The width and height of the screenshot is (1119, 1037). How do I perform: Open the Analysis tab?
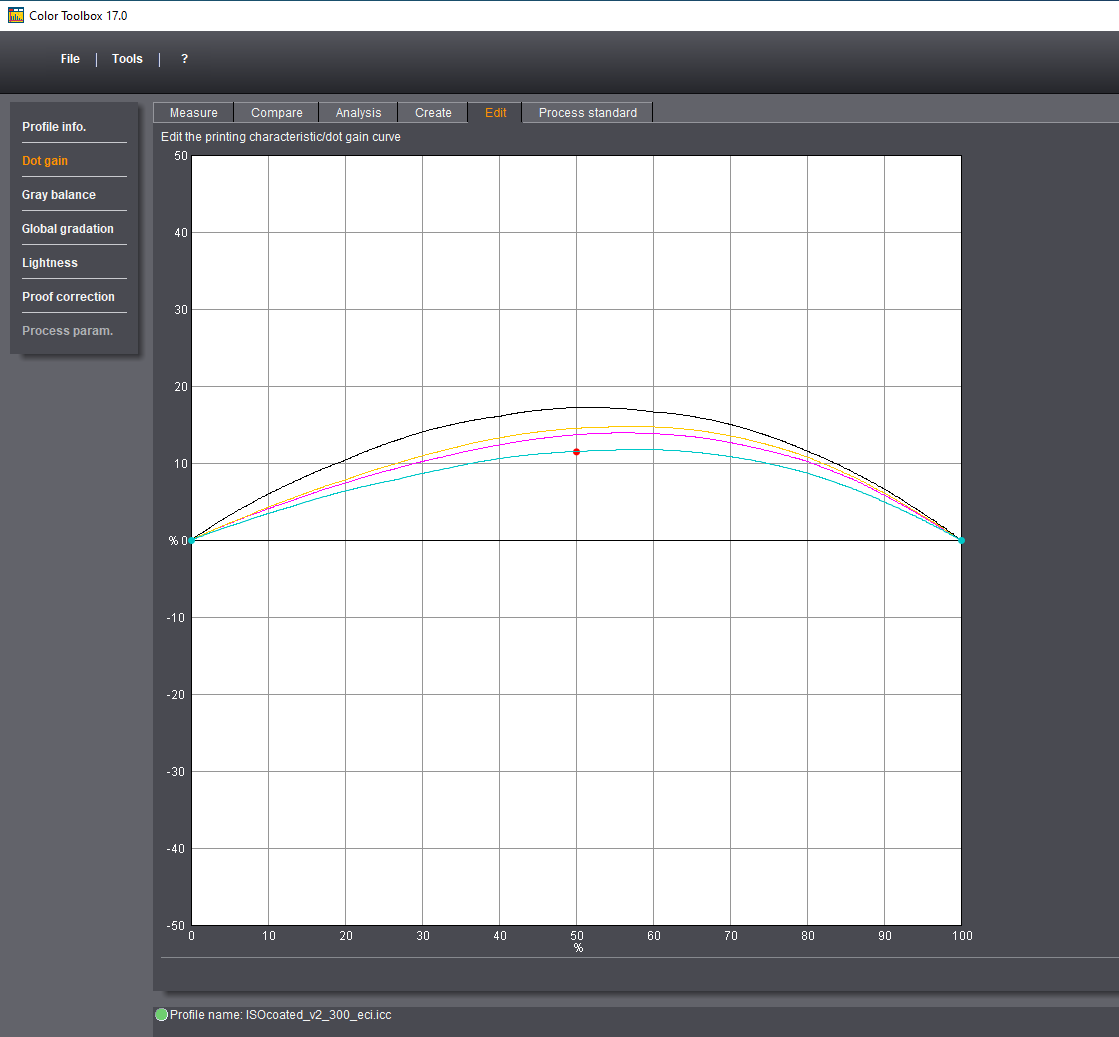pyautogui.click(x=358, y=113)
